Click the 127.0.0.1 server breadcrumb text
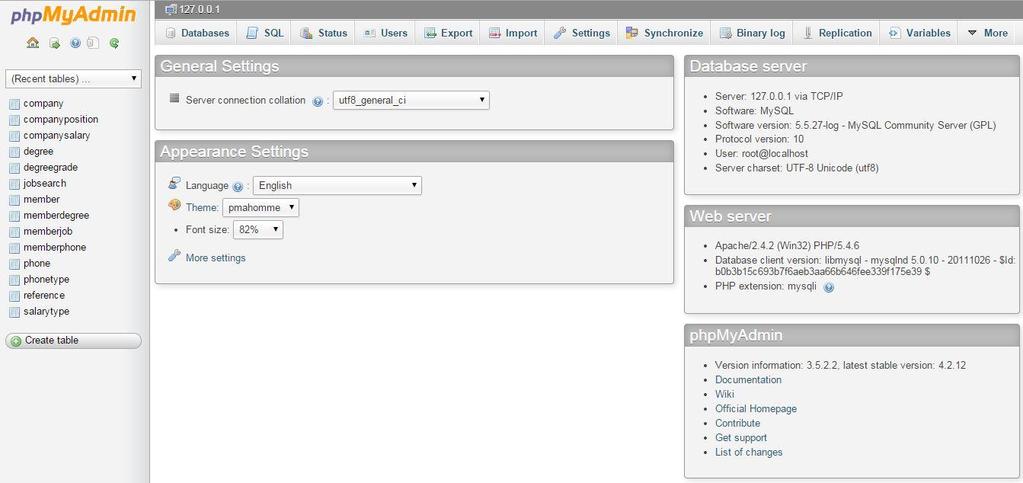The height and width of the screenshot is (483, 1023). 199,9
